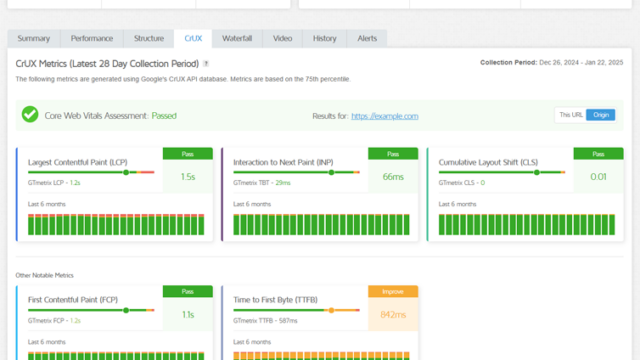Click the FCP Pass badge
Viewport: 640px width, 360px height.
[188, 291]
